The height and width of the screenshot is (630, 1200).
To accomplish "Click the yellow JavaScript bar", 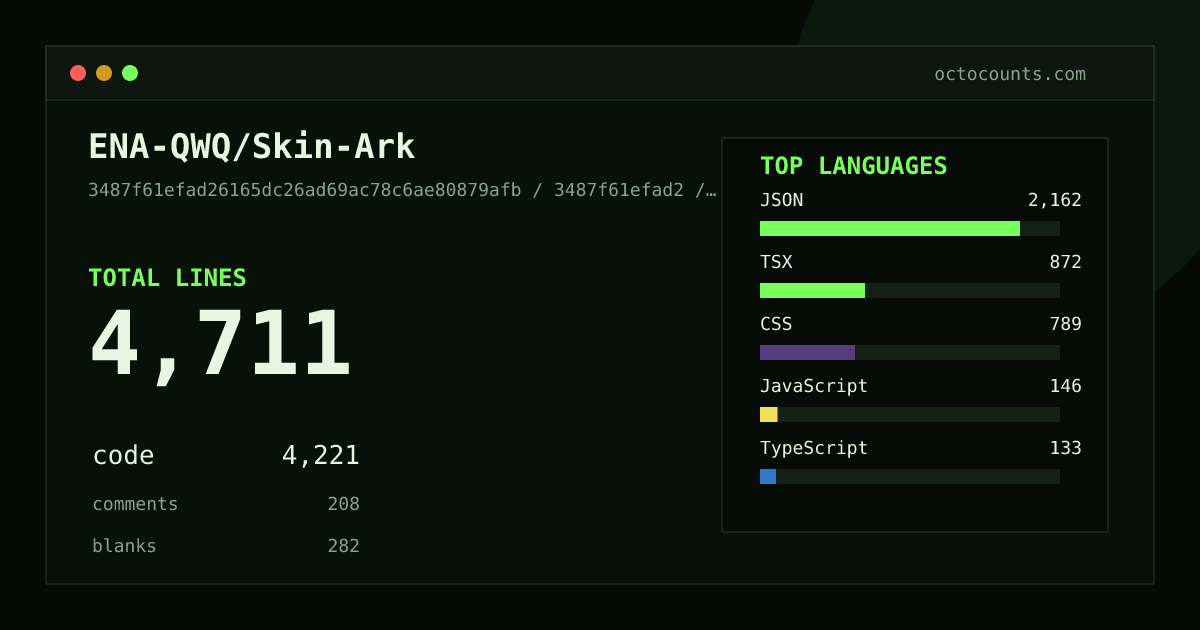I will point(769,414).
